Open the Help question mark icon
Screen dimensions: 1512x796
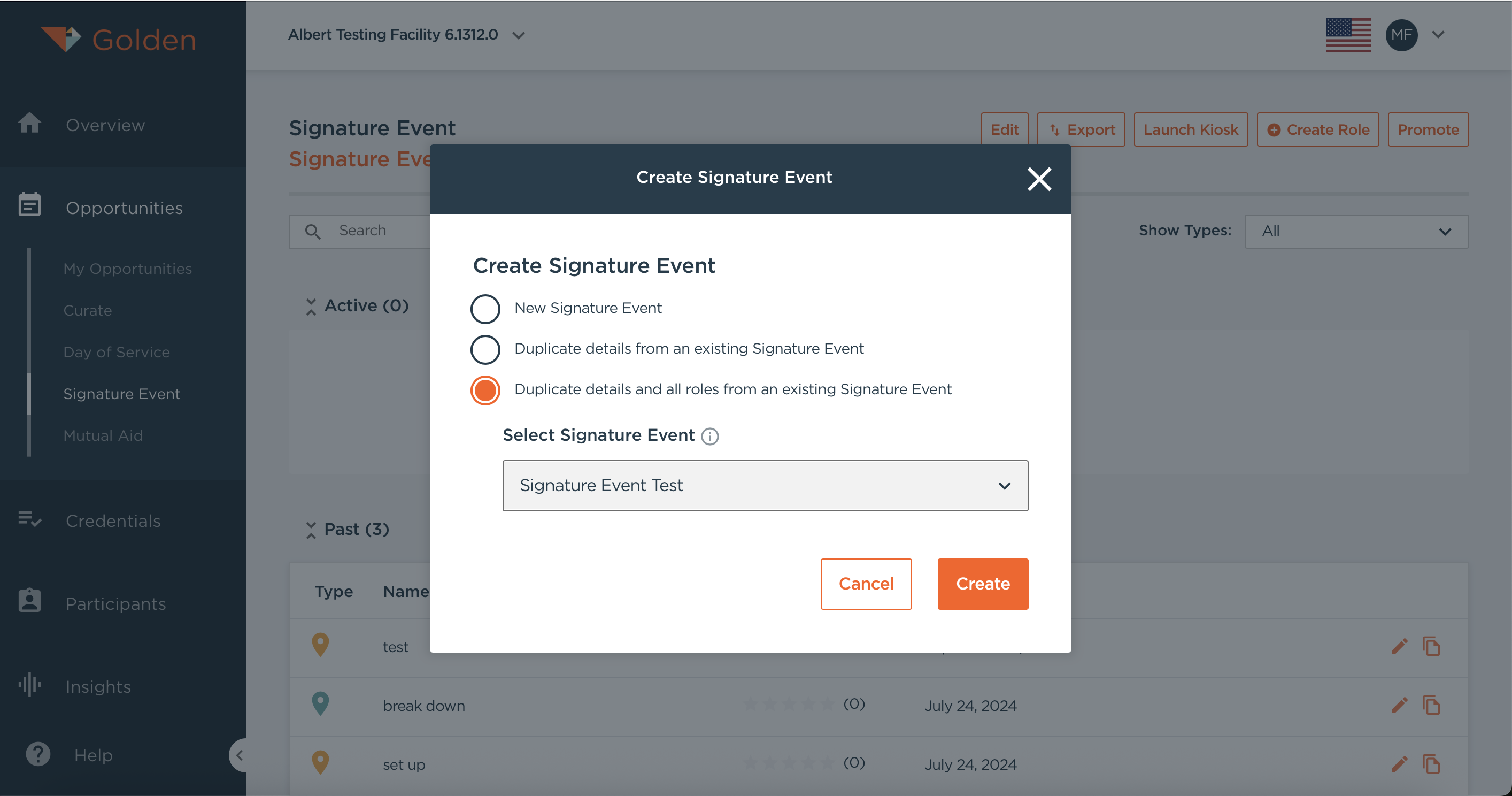pyautogui.click(x=38, y=754)
